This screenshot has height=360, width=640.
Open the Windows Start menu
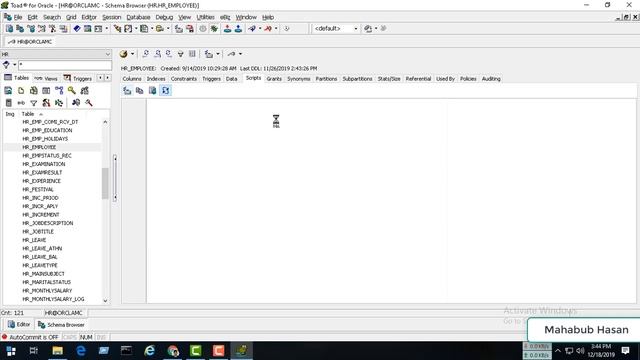pos(11,351)
